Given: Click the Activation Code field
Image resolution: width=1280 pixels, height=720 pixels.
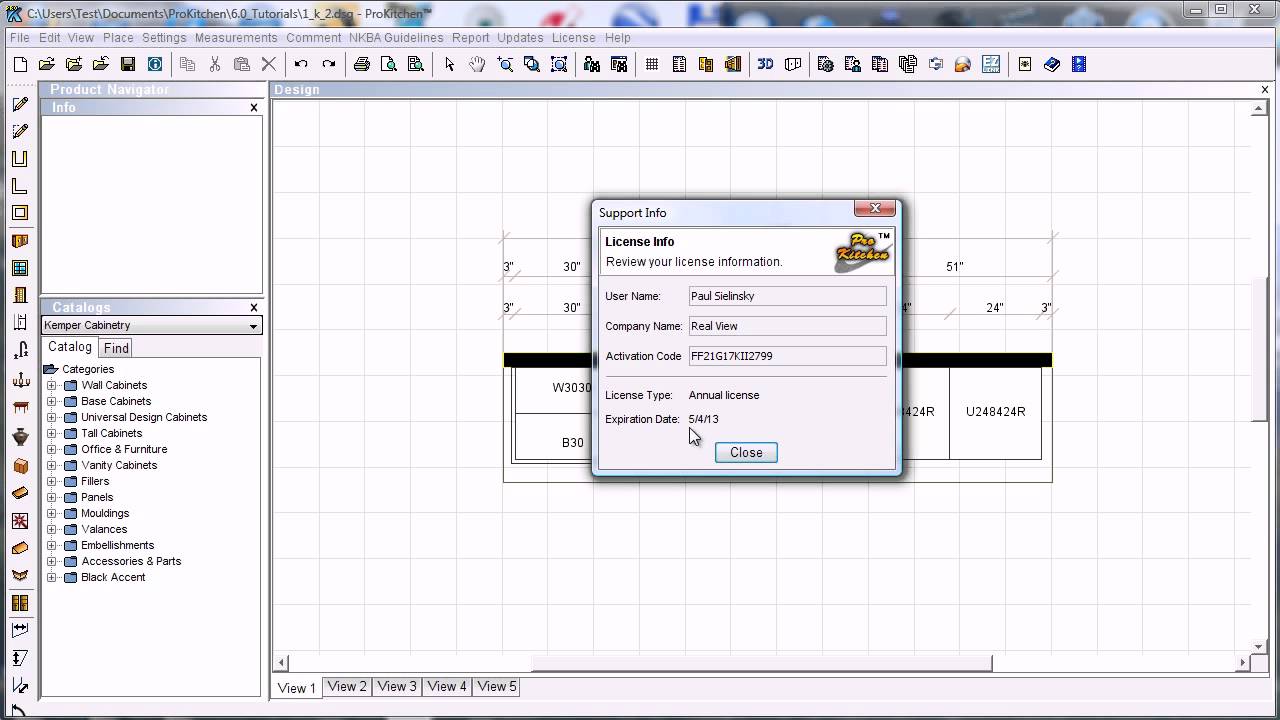Looking at the screenshot, I should click(787, 356).
